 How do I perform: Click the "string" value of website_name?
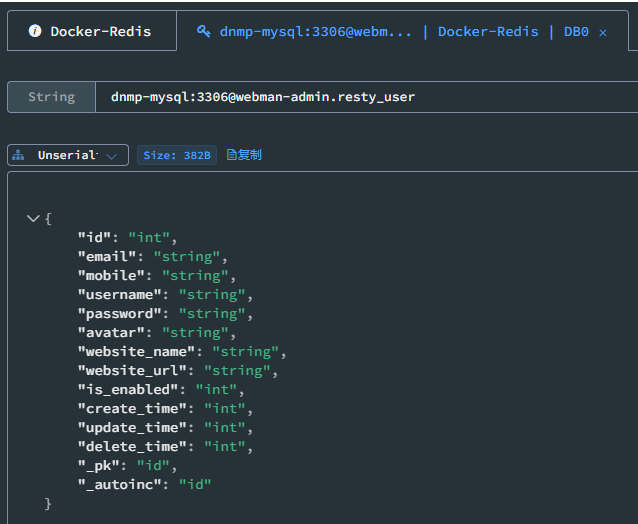pyautogui.click(x=246, y=352)
